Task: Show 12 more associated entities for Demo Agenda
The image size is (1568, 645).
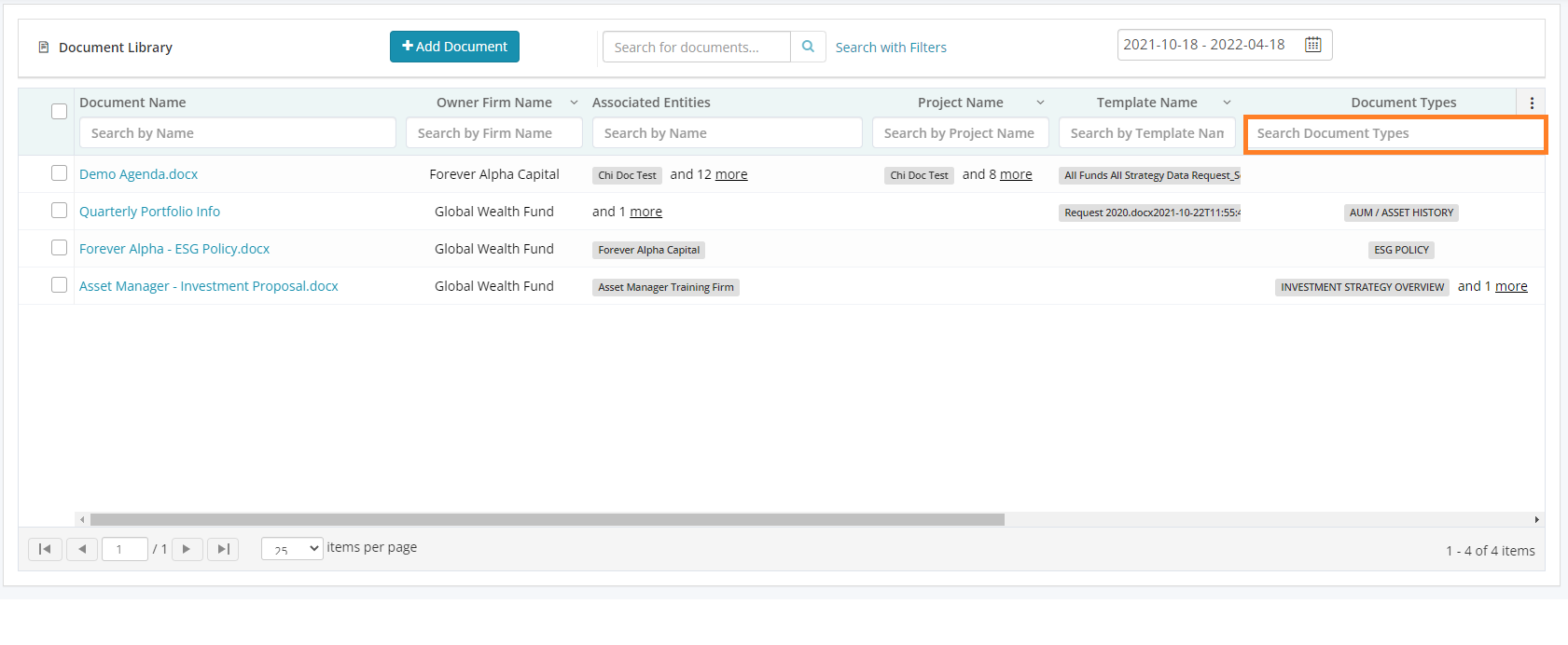Action: [731, 174]
